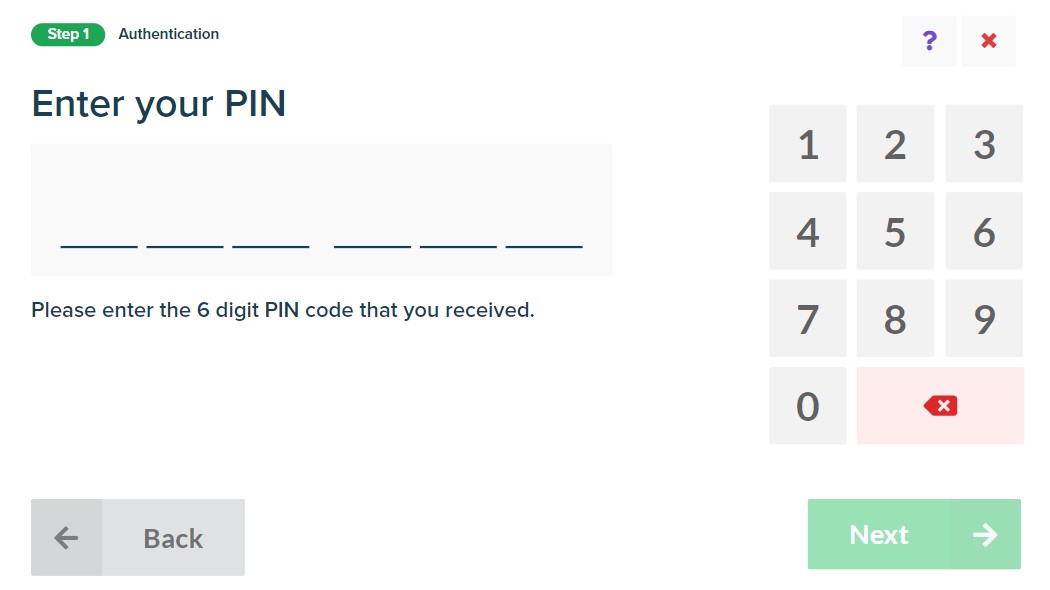Click the purple question mark help icon
The width and height of the screenshot is (1050, 590).
point(929,41)
